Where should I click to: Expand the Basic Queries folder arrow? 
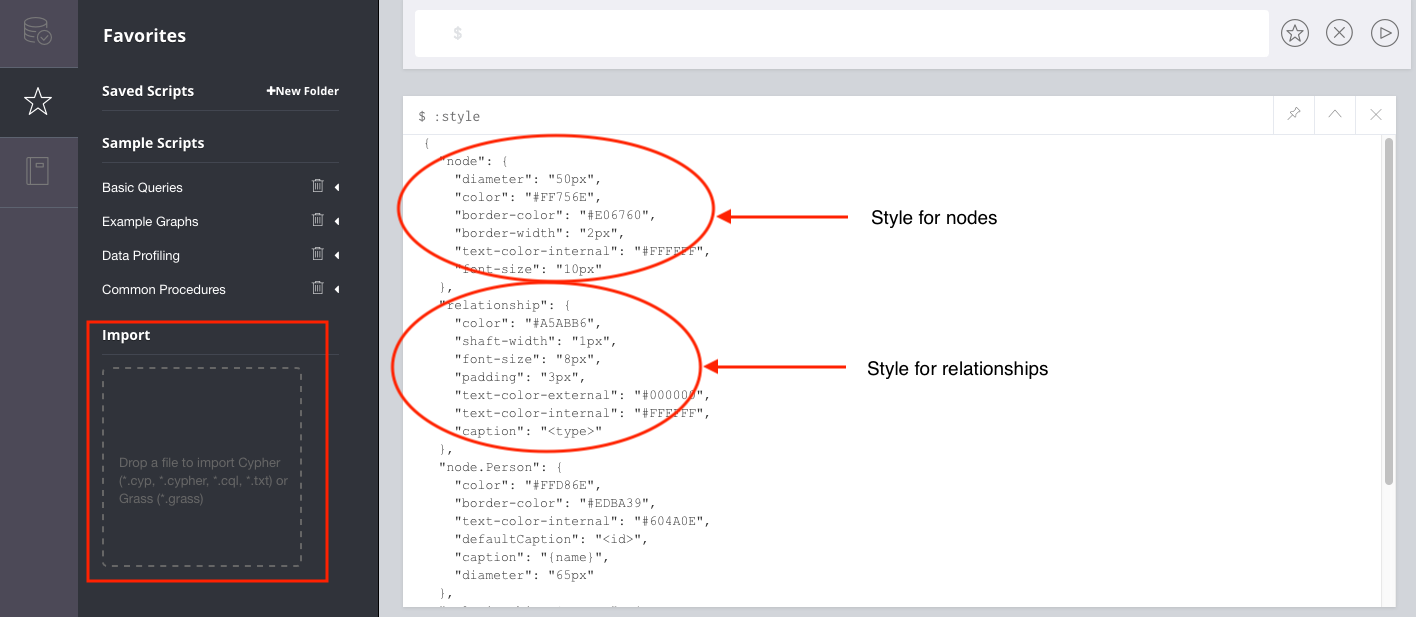(337, 187)
